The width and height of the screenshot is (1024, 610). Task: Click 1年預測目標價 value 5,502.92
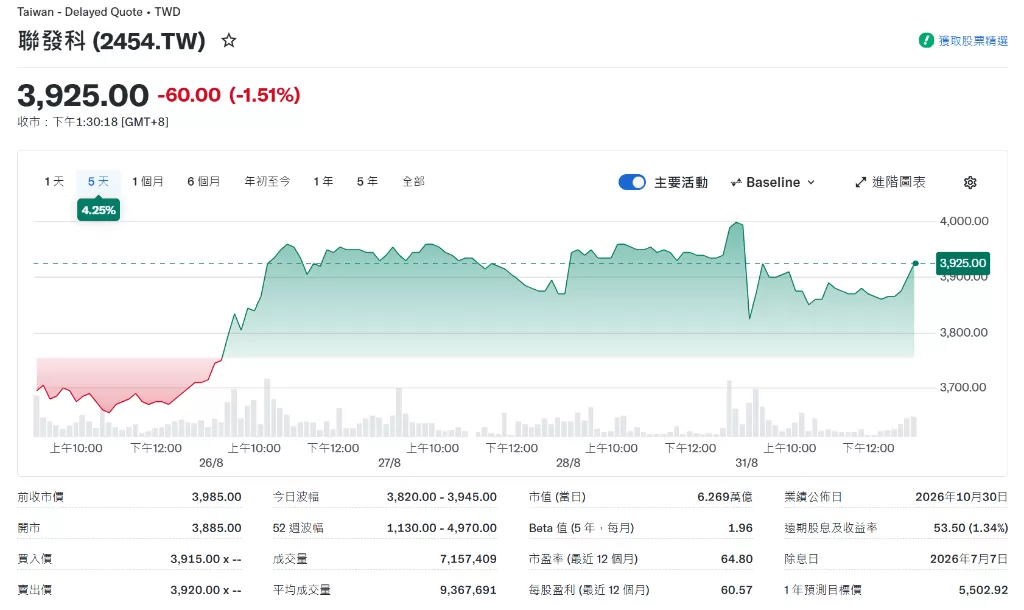(x=983, y=590)
